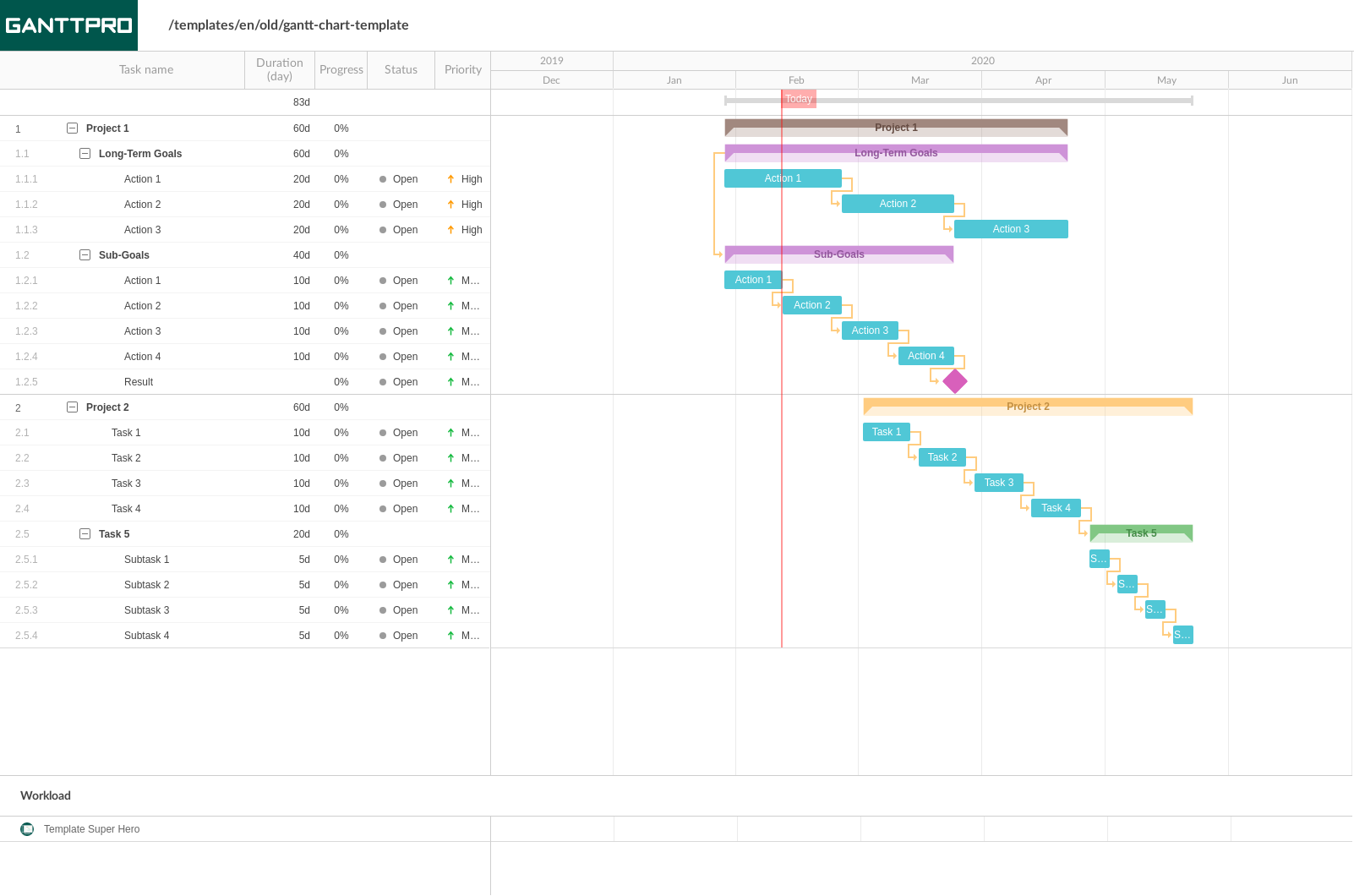Click the orange High priority arrow for task 1.1.1

[450, 179]
